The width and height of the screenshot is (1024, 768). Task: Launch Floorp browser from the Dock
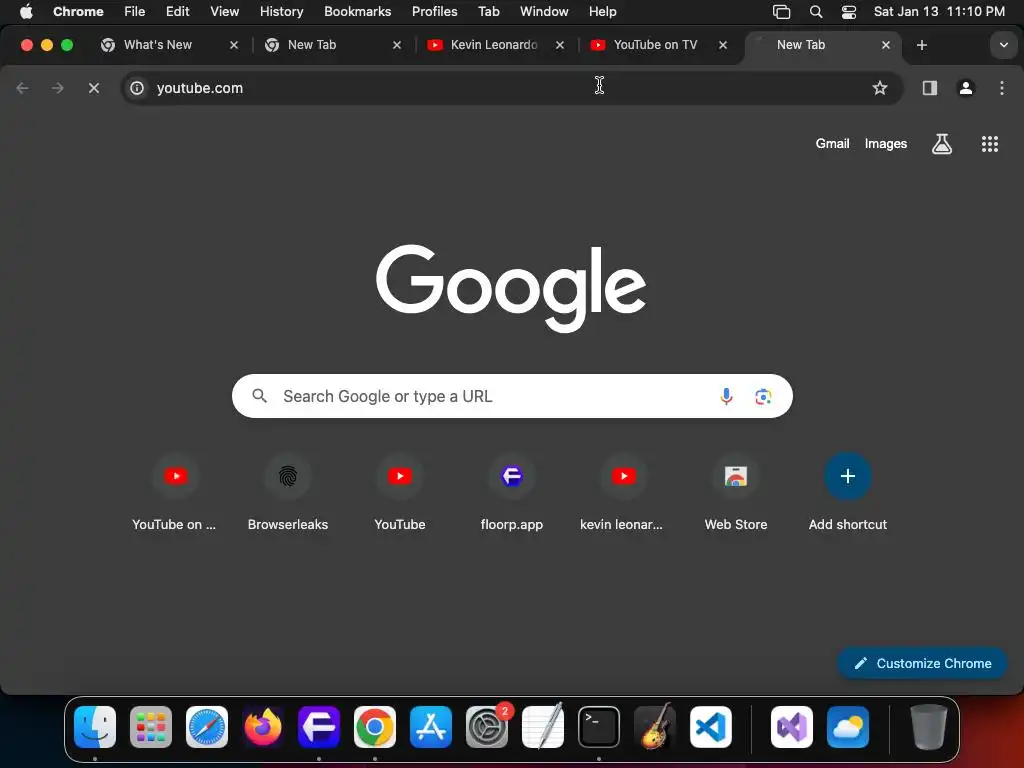(319, 727)
